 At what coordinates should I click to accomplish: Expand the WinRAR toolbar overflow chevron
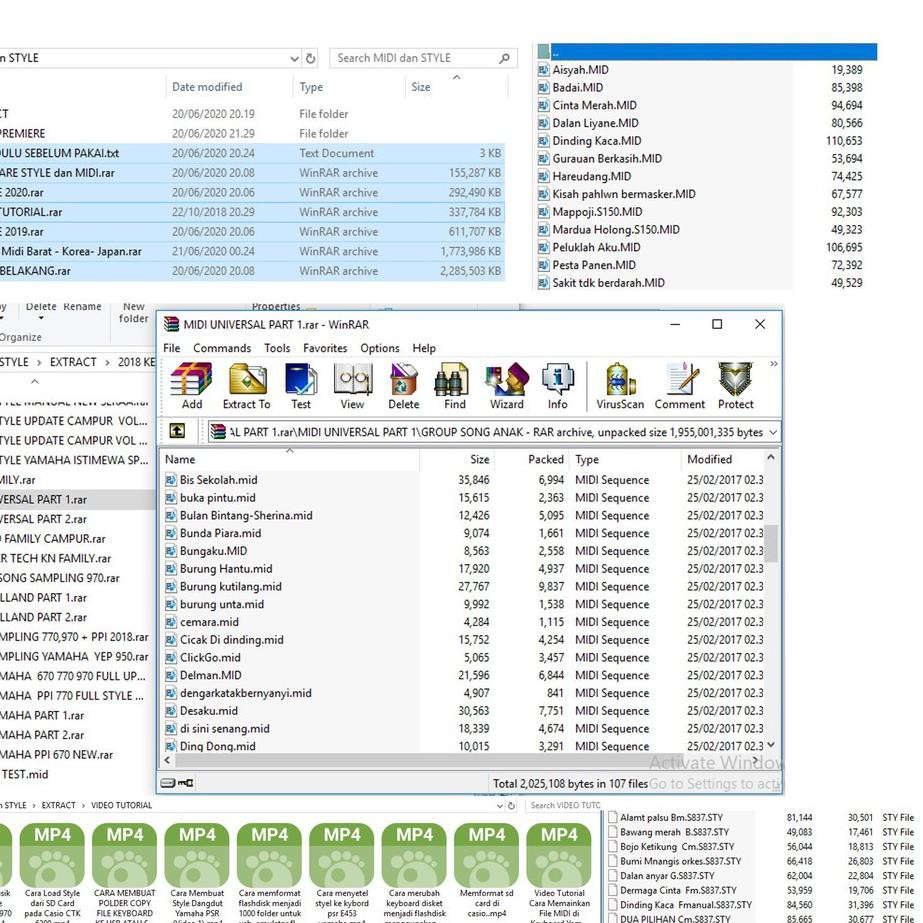(773, 365)
